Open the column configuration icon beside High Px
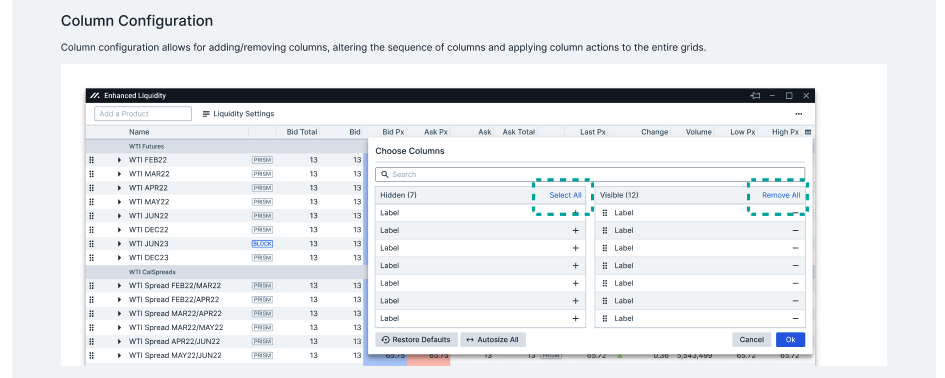 [808, 132]
